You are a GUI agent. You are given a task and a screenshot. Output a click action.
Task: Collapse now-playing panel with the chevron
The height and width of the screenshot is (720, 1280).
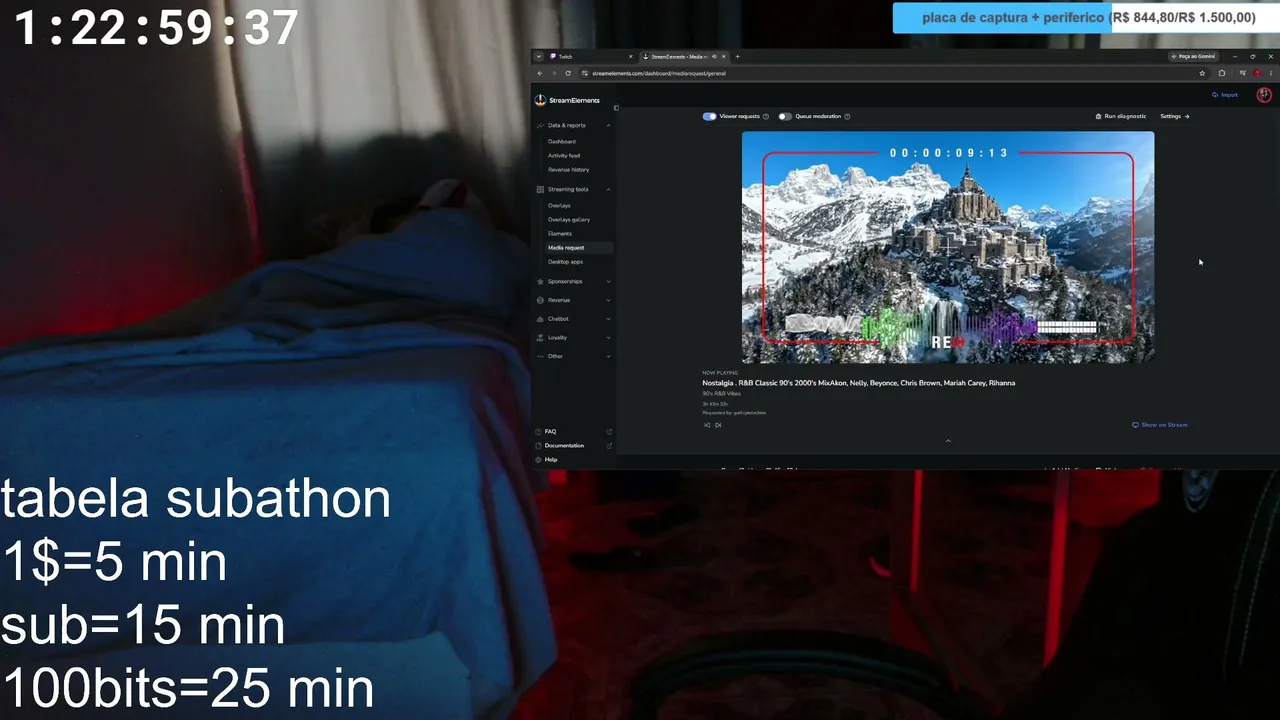(948, 441)
